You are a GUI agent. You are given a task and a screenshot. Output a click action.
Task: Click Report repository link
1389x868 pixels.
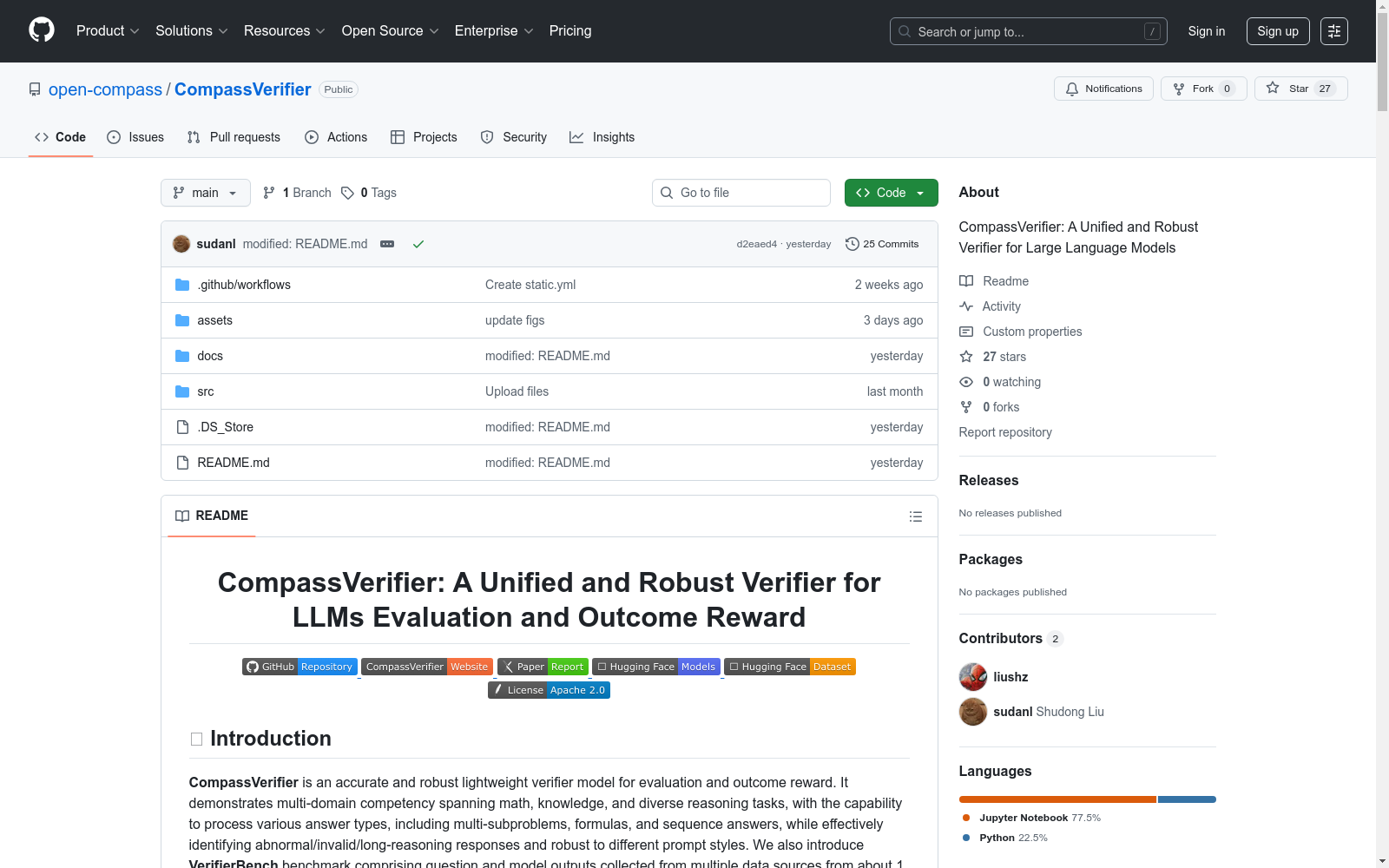pyautogui.click(x=1005, y=432)
